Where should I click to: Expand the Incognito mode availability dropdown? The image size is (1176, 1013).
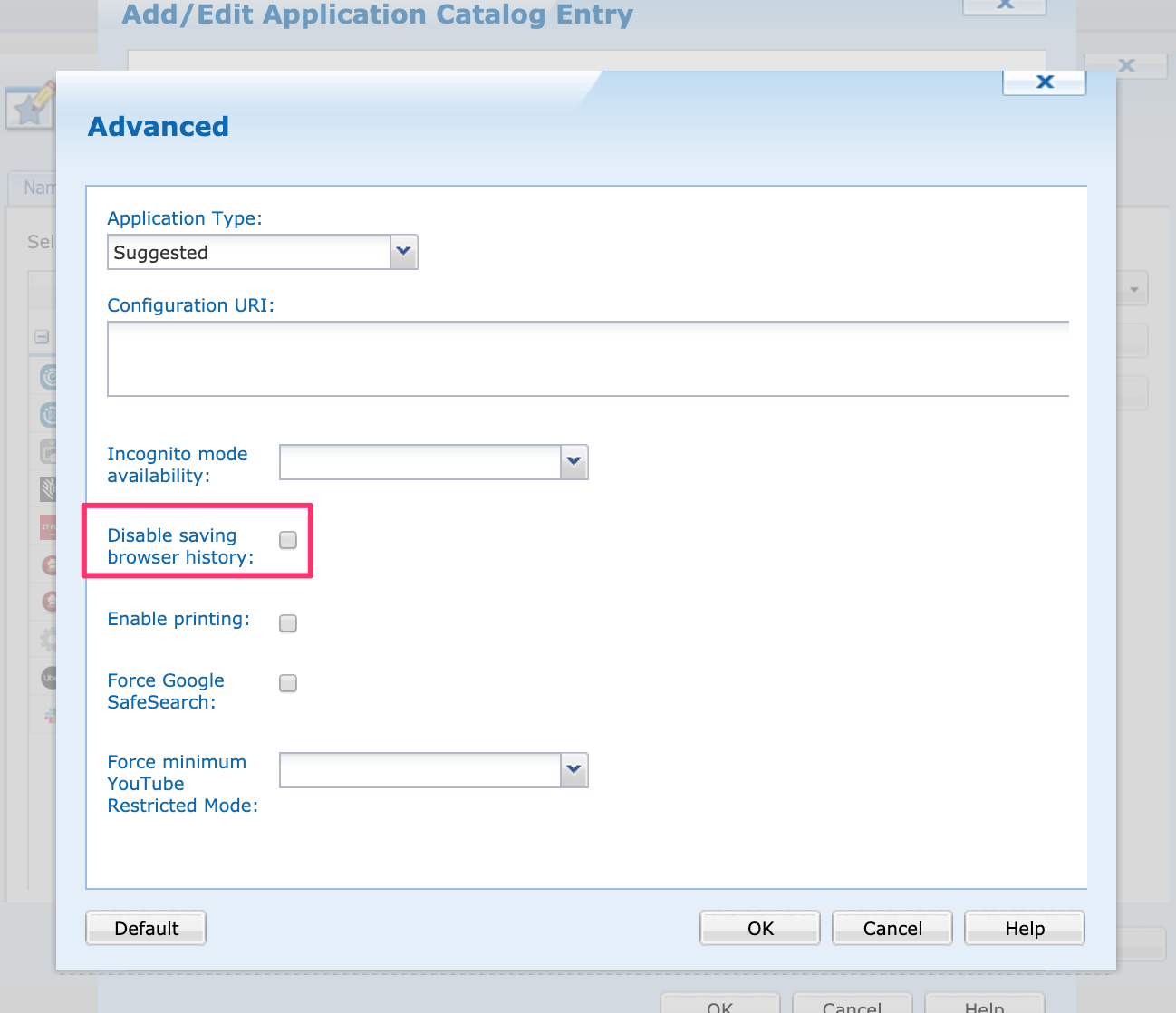coord(574,462)
